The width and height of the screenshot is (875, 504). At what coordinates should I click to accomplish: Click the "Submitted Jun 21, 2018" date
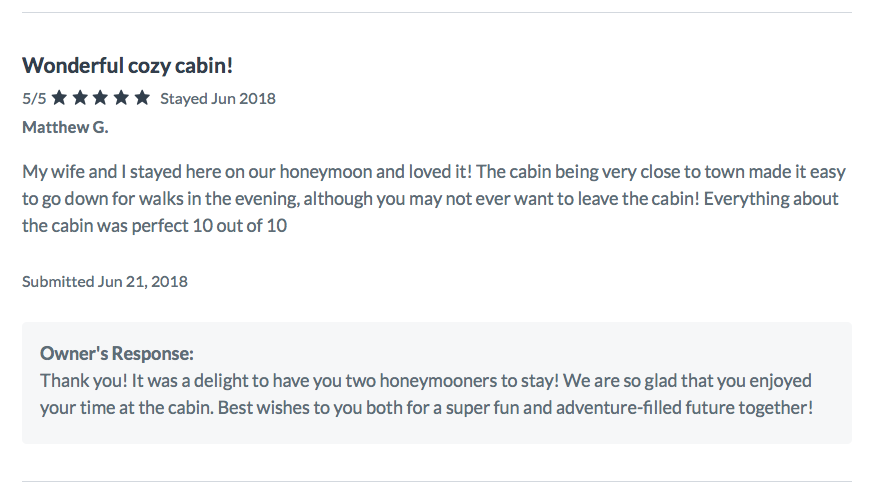105,281
